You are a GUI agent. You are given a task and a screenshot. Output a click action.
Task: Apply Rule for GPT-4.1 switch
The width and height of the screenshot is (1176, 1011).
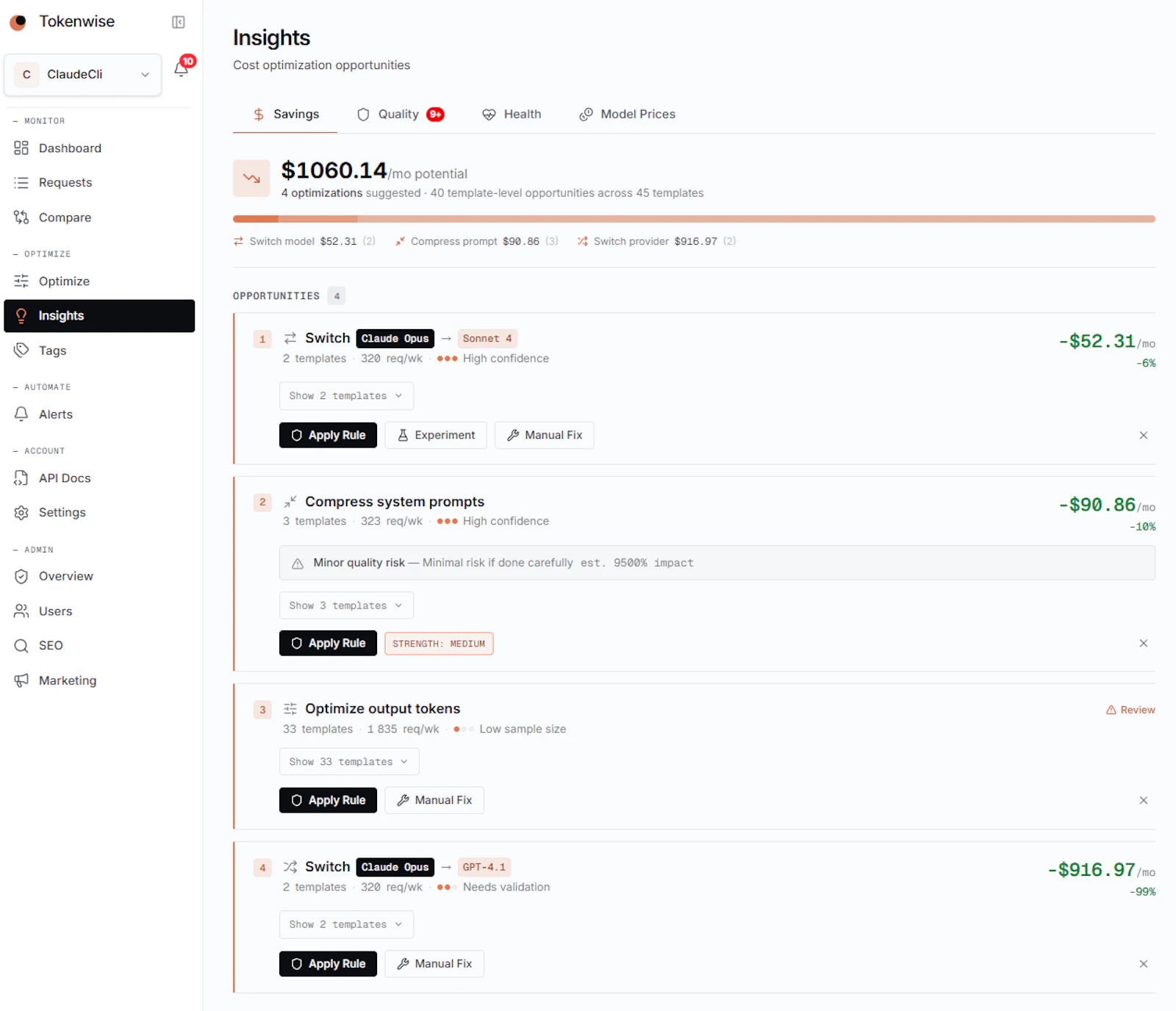(328, 964)
